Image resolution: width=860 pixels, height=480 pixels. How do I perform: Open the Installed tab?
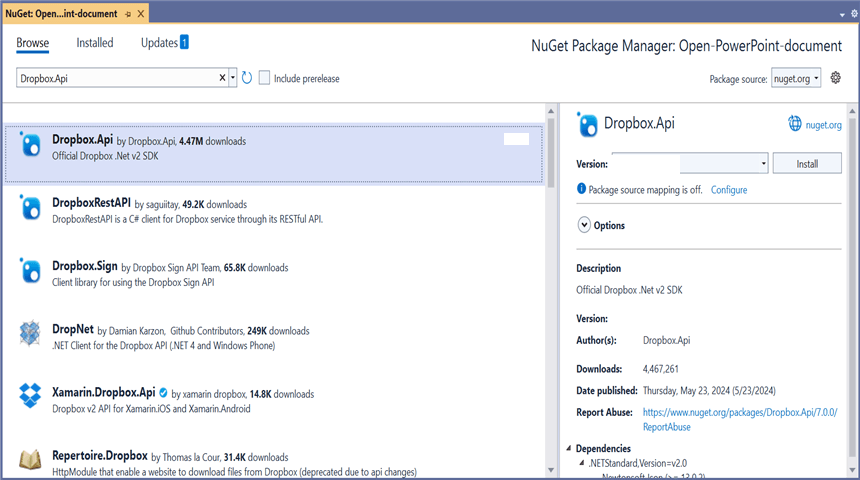(x=95, y=43)
